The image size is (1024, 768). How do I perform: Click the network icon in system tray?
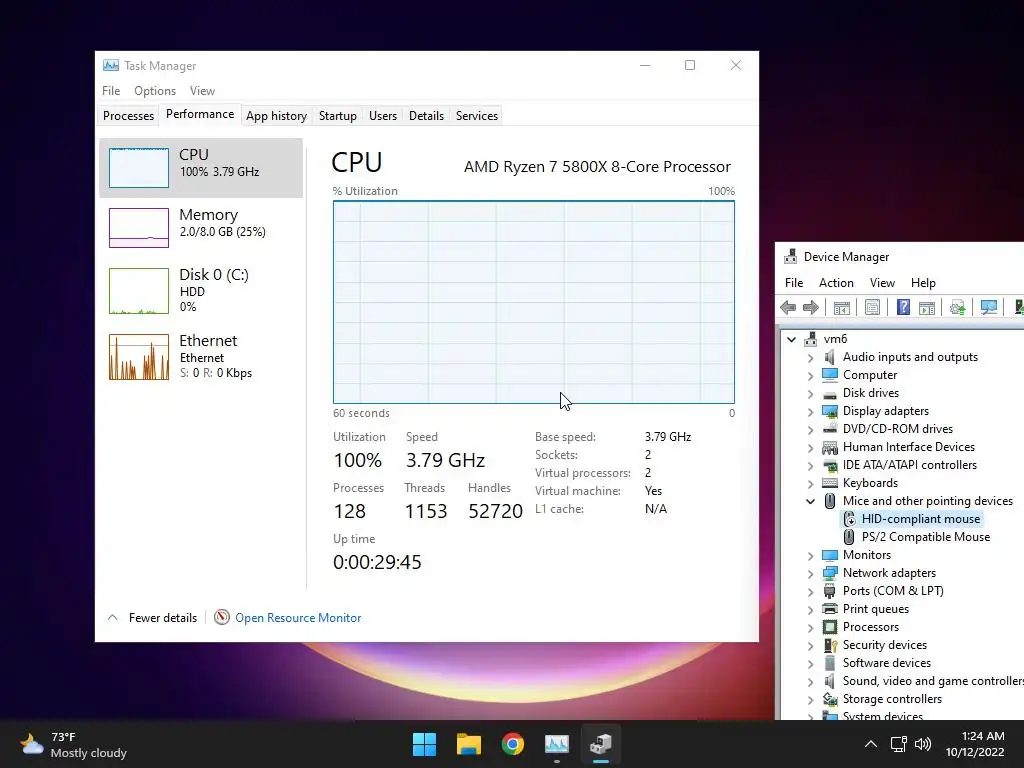click(899, 744)
